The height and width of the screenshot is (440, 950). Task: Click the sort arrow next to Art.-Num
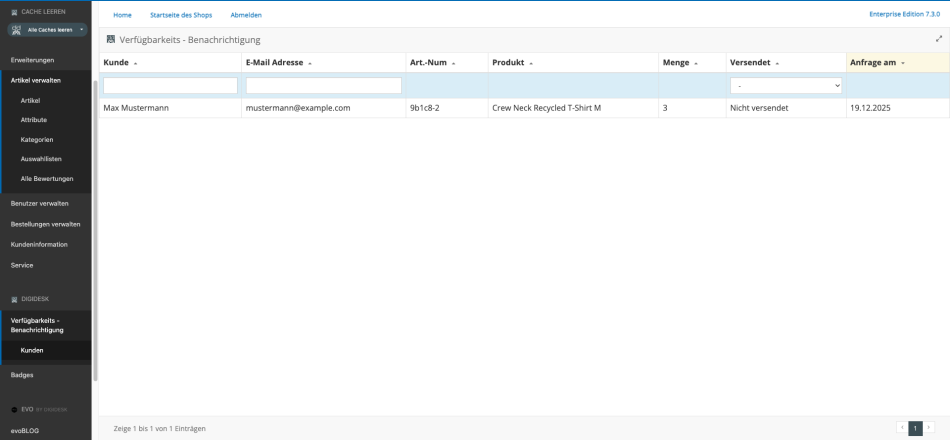click(x=454, y=63)
